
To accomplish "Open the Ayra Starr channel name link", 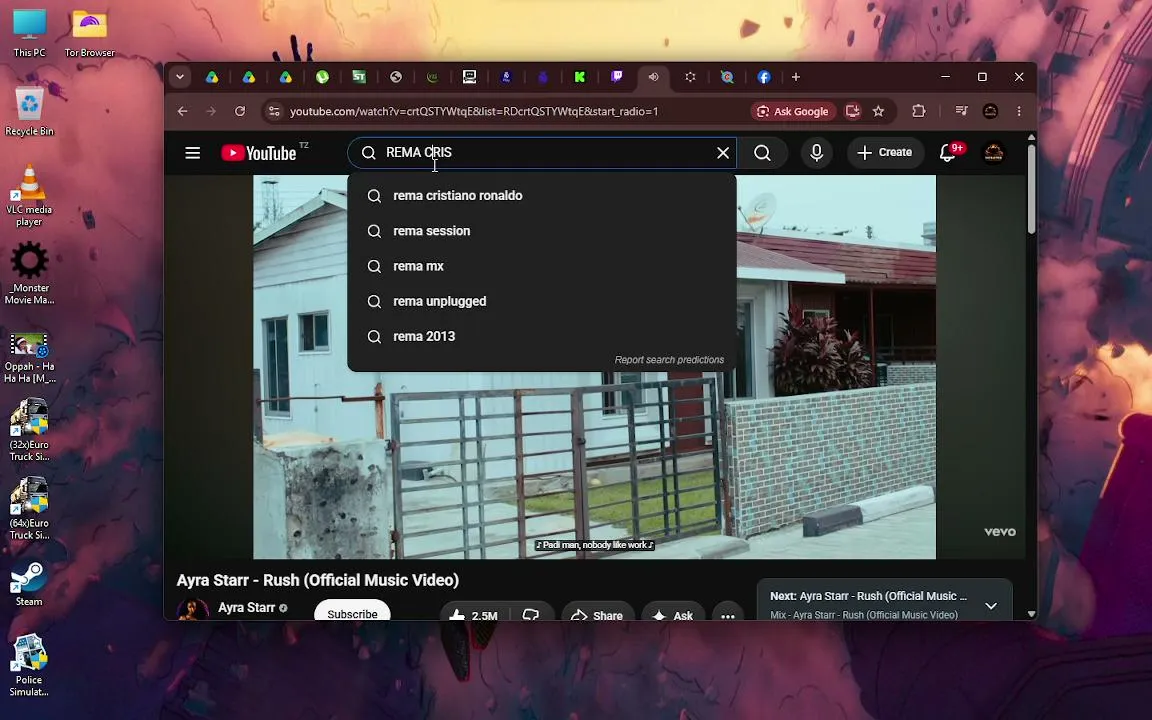I will click(x=246, y=608).
